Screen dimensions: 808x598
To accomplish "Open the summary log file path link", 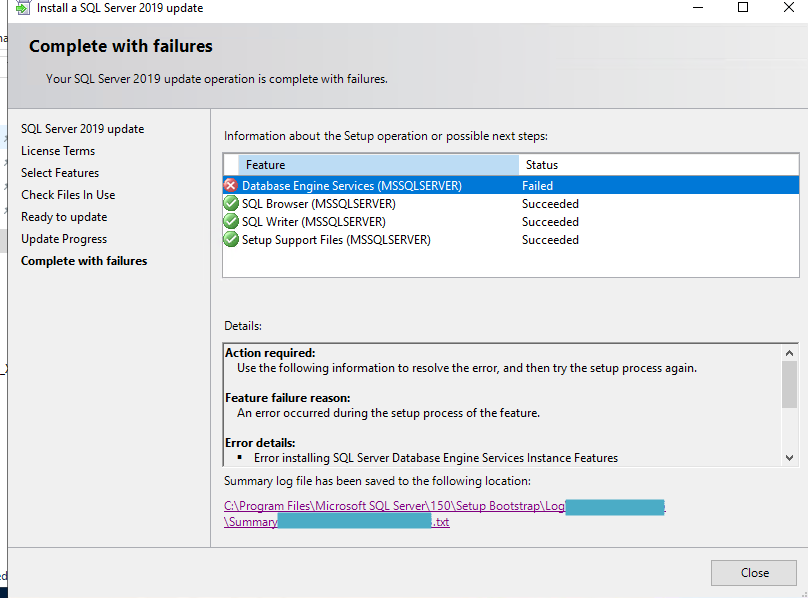I will pos(394,506).
